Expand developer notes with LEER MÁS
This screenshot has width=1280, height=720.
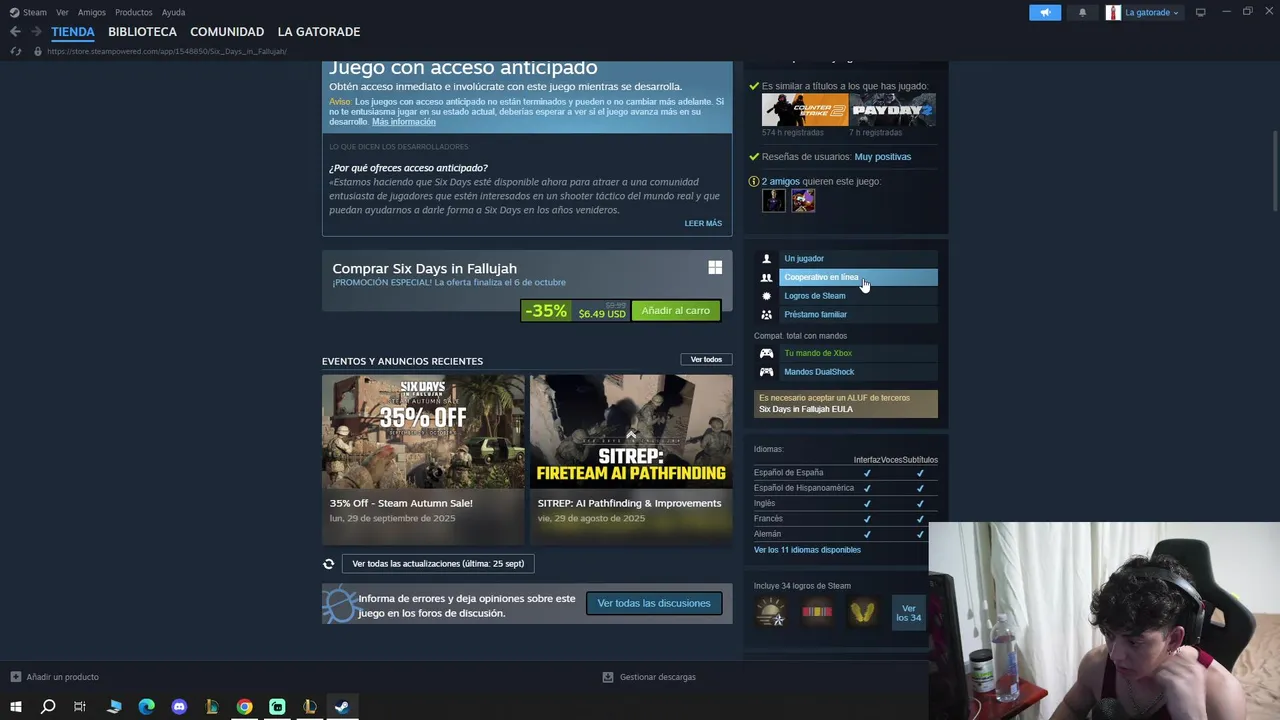click(x=703, y=223)
